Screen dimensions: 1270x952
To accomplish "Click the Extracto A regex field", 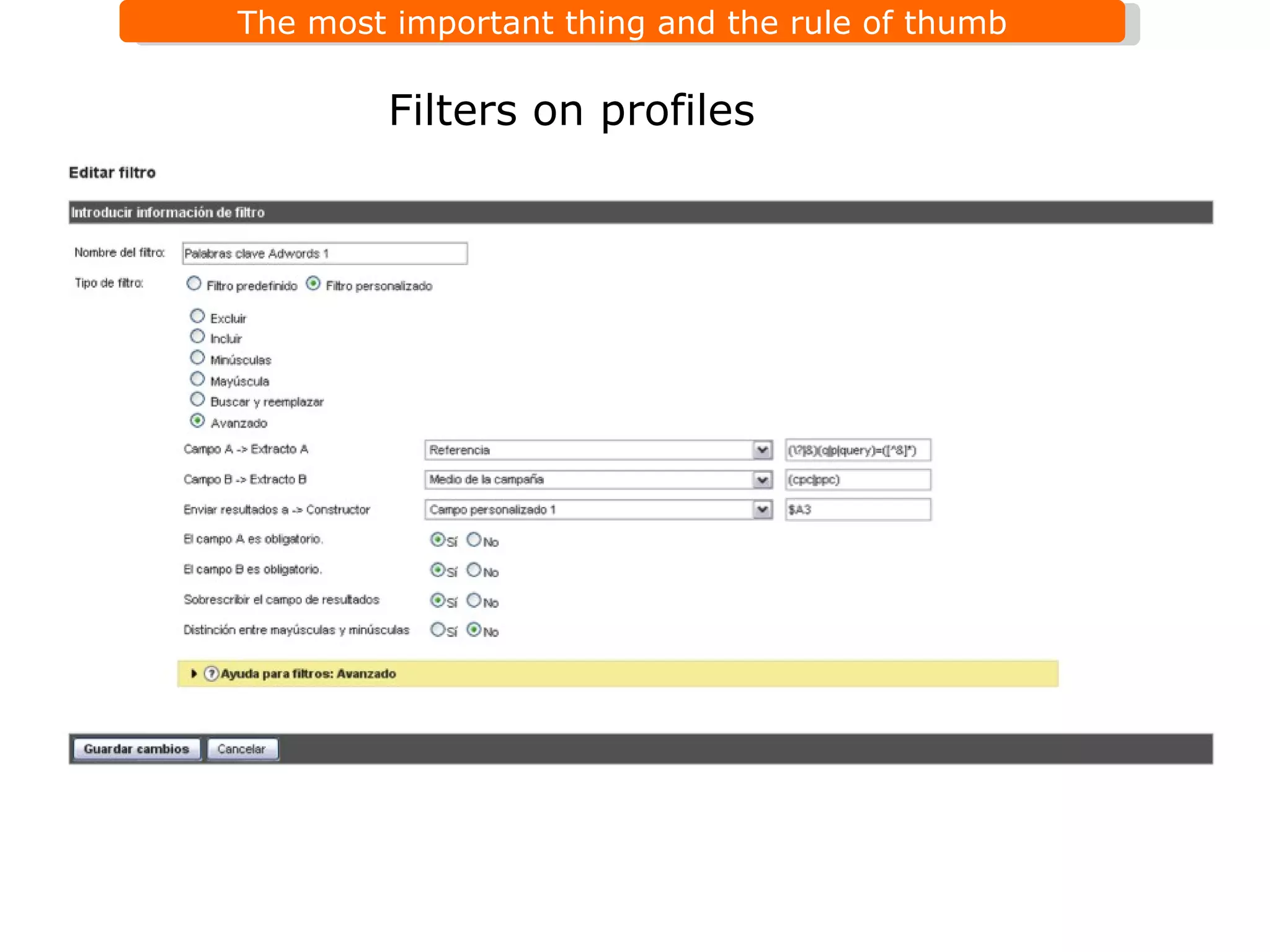I will click(858, 450).
